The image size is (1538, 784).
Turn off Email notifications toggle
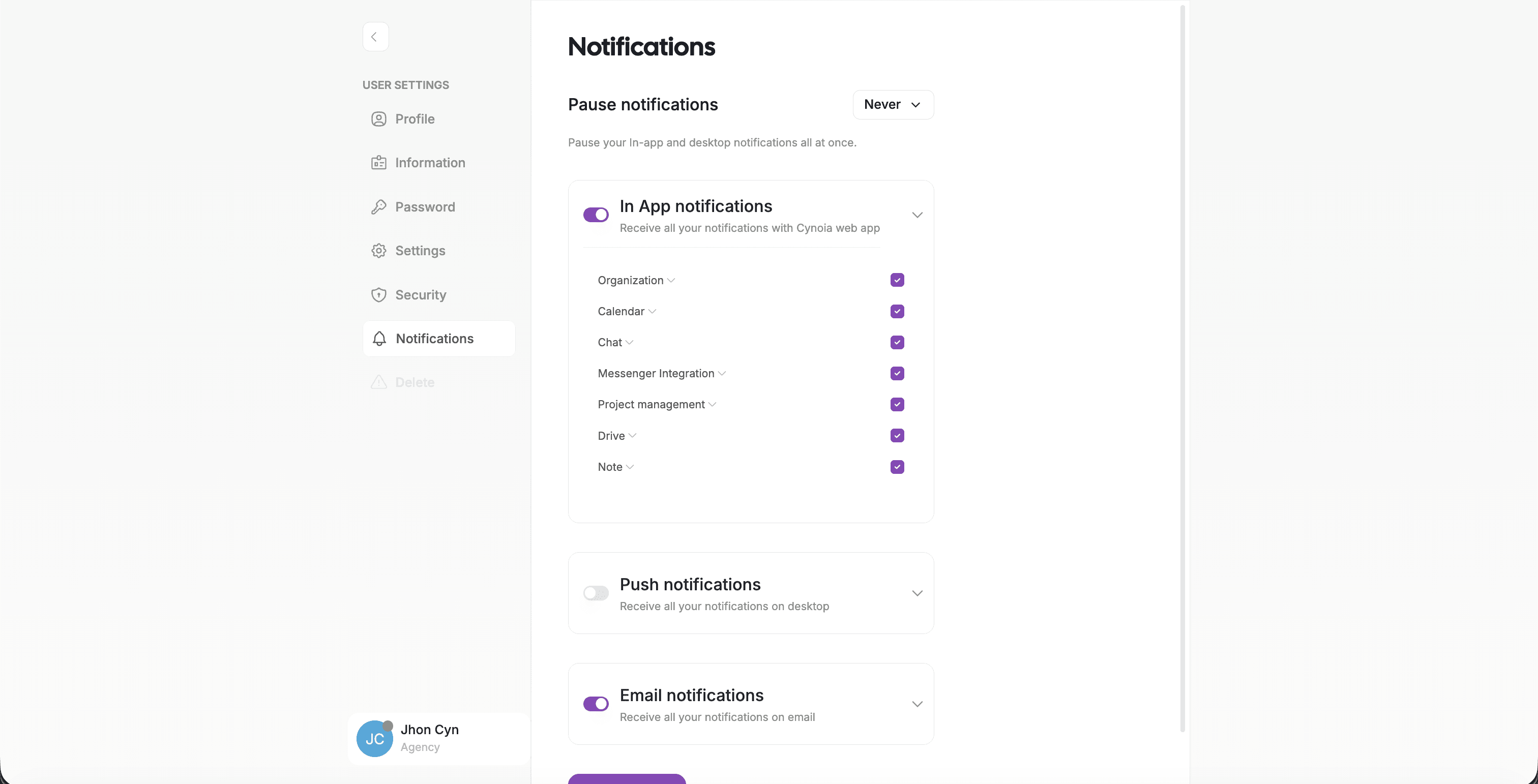tap(595, 704)
